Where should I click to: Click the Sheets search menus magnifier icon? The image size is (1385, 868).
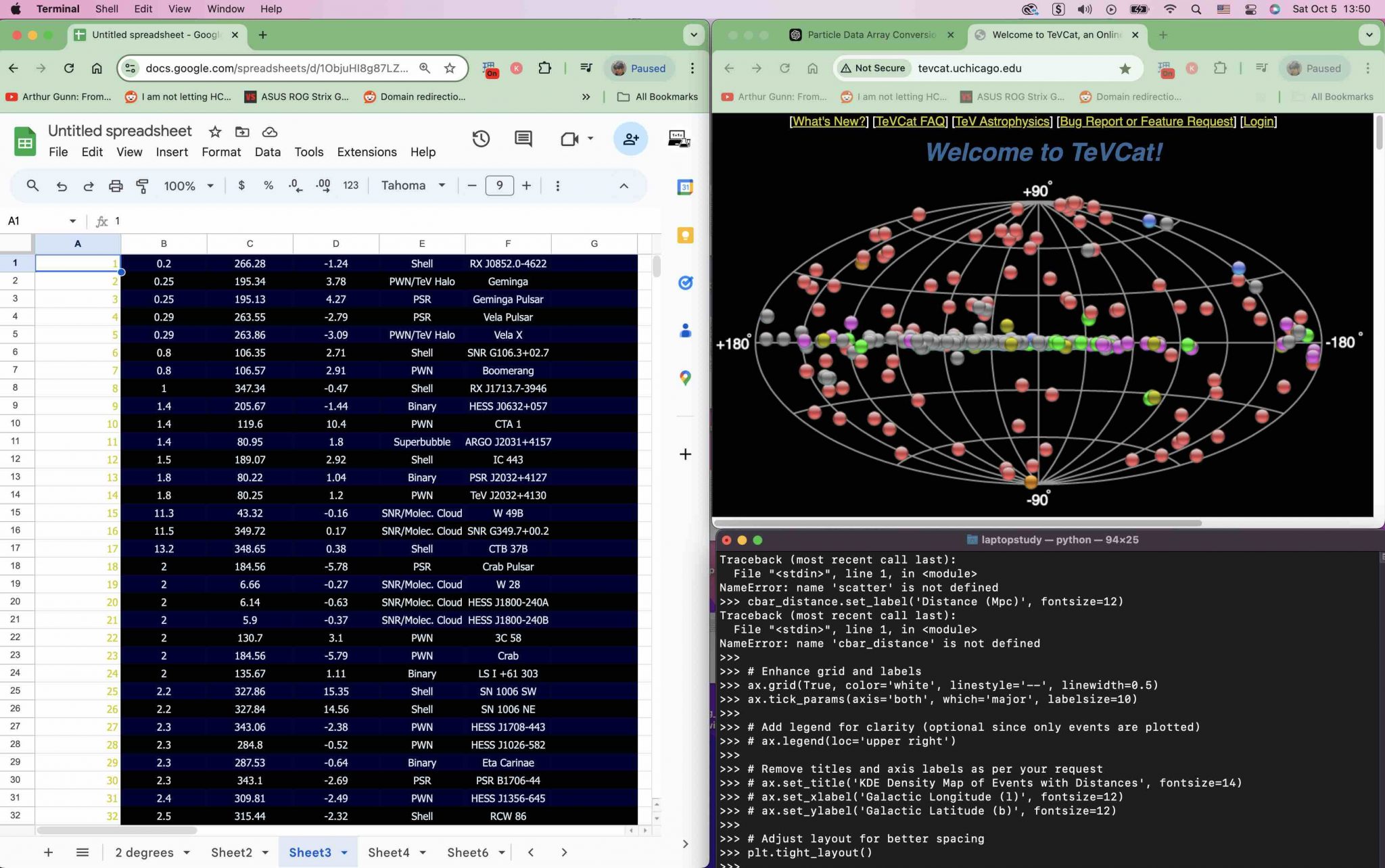(x=32, y=185)
